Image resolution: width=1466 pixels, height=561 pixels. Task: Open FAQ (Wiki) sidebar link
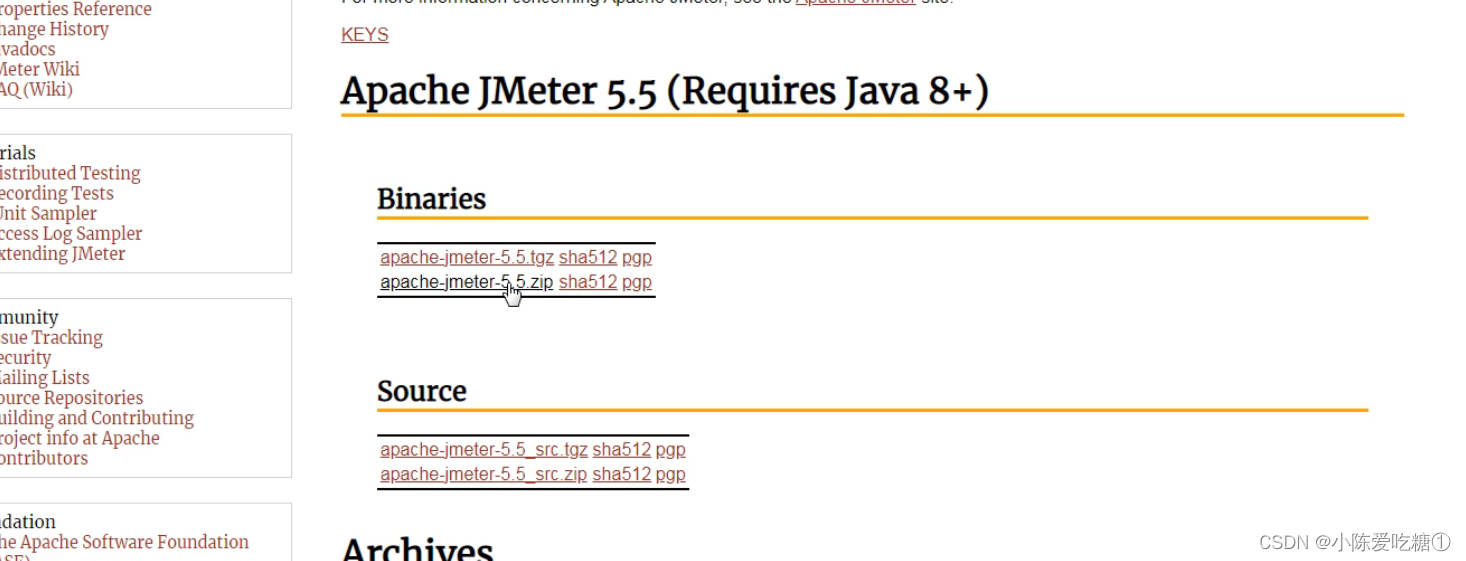[37, 89]
